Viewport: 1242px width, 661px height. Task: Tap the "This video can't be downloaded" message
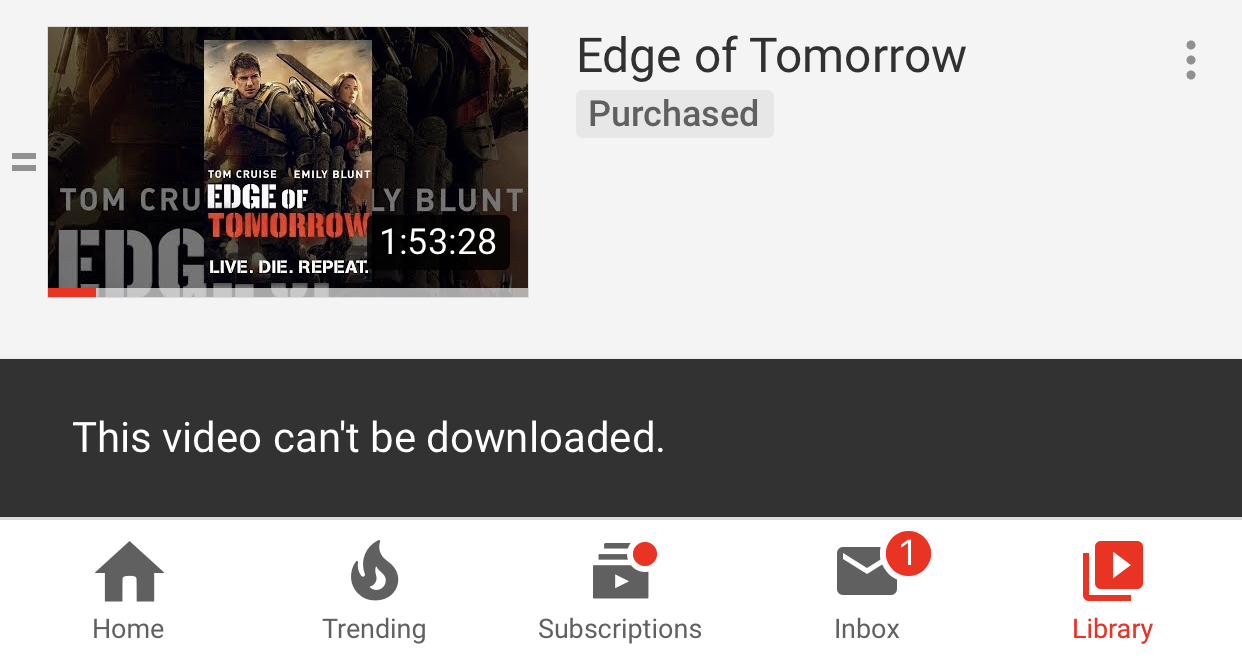(x=369, y=438)
